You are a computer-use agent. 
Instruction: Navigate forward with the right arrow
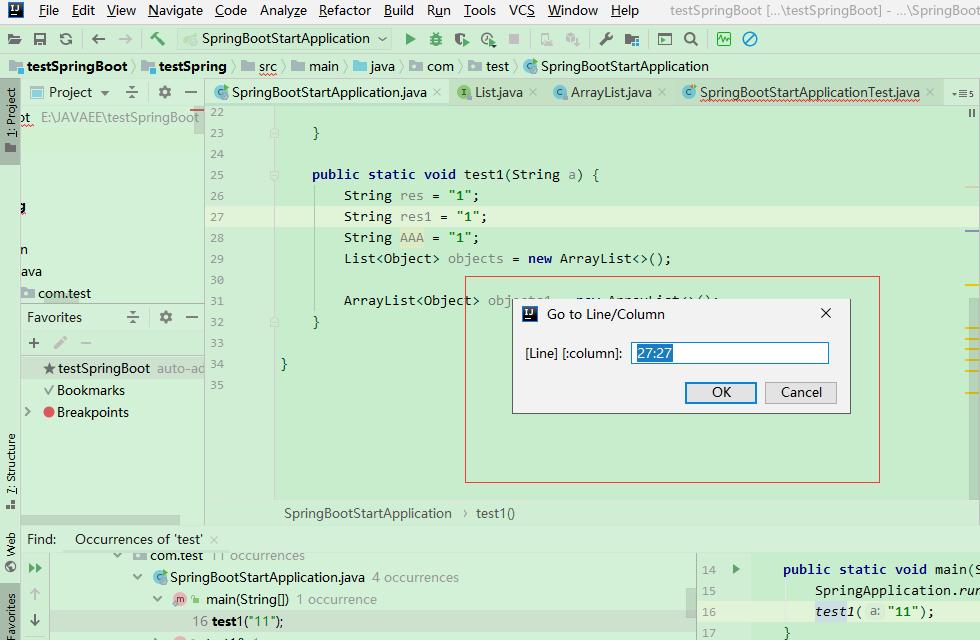click(x=125, y=39)
